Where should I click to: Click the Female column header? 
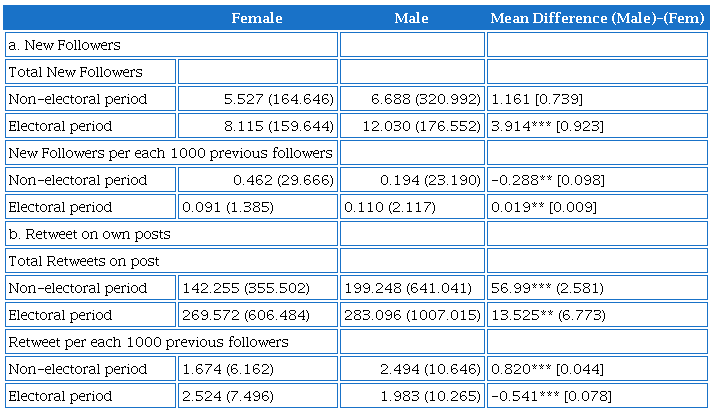click(257, 18)
